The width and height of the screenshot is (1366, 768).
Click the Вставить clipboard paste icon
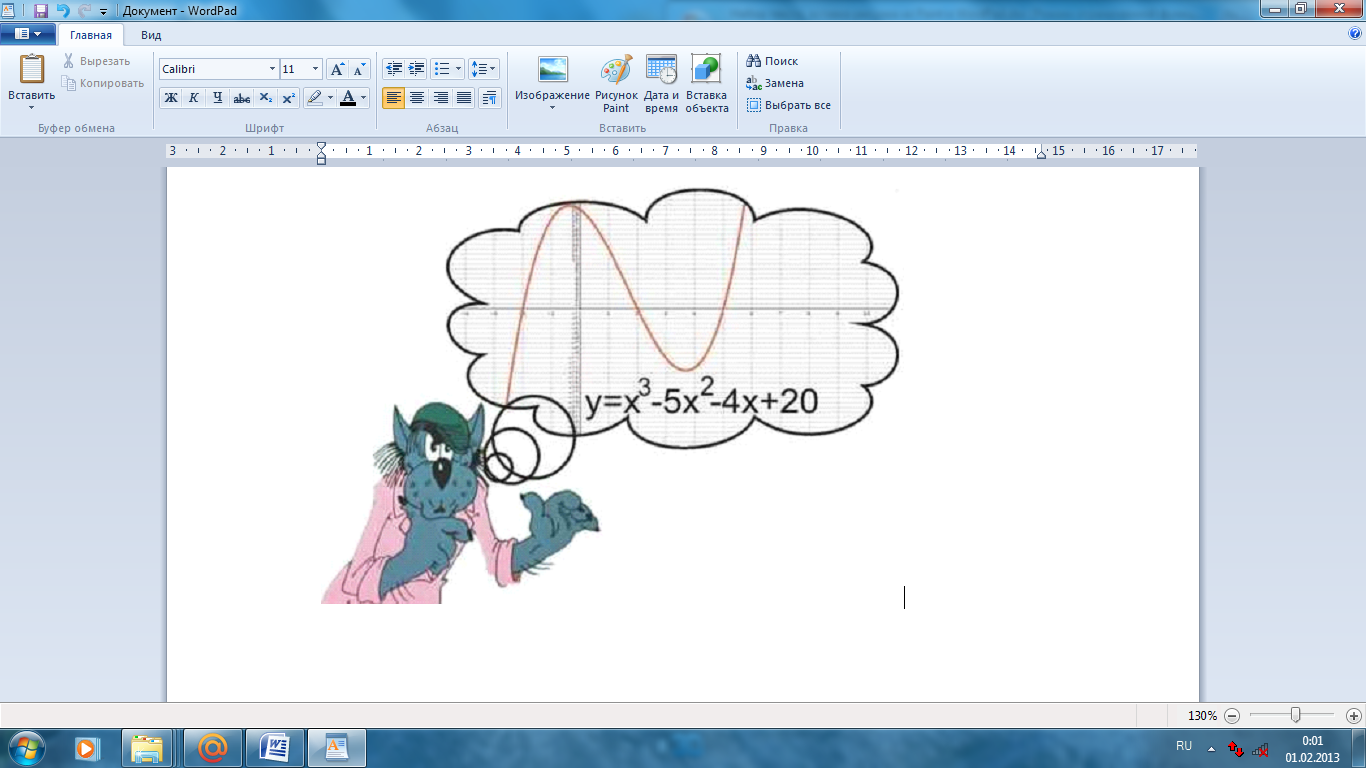32,70
